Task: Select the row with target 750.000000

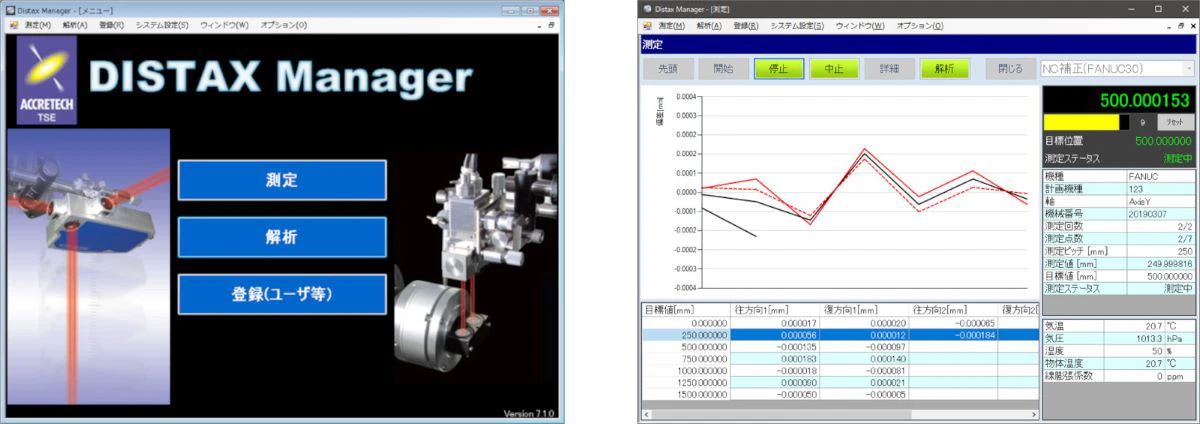Action: click(x=838, y=359)
